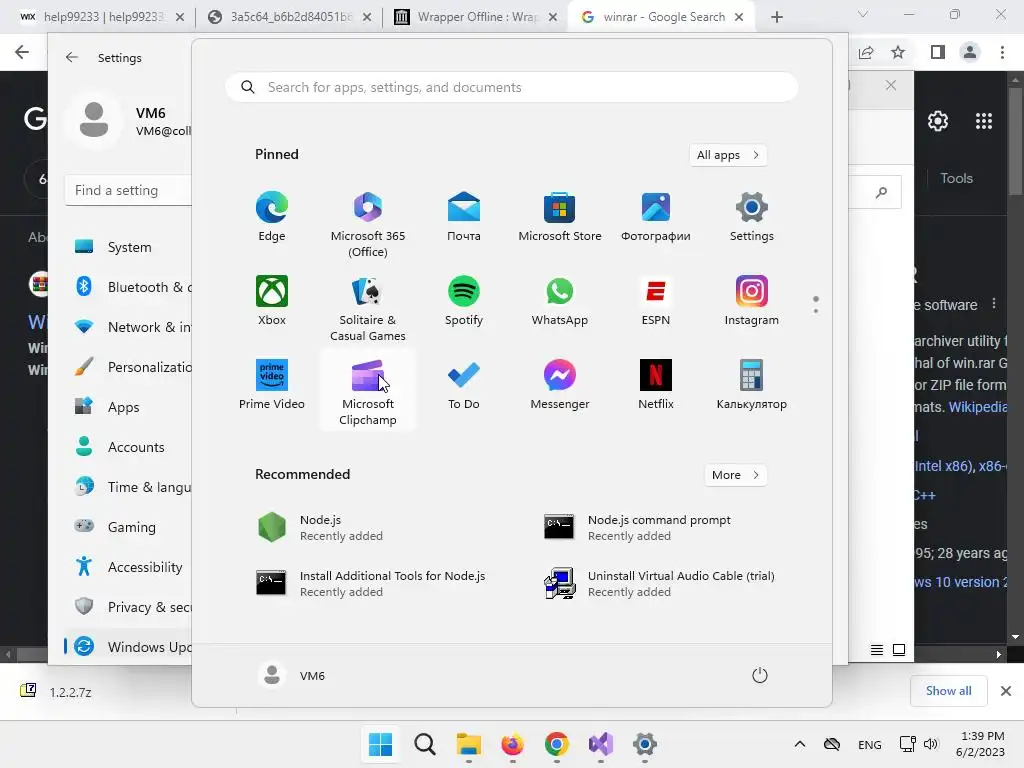Open Network & internet settings
Image resolution: width=1024 pixels, height=768 pixels.
tap(128, 327)
